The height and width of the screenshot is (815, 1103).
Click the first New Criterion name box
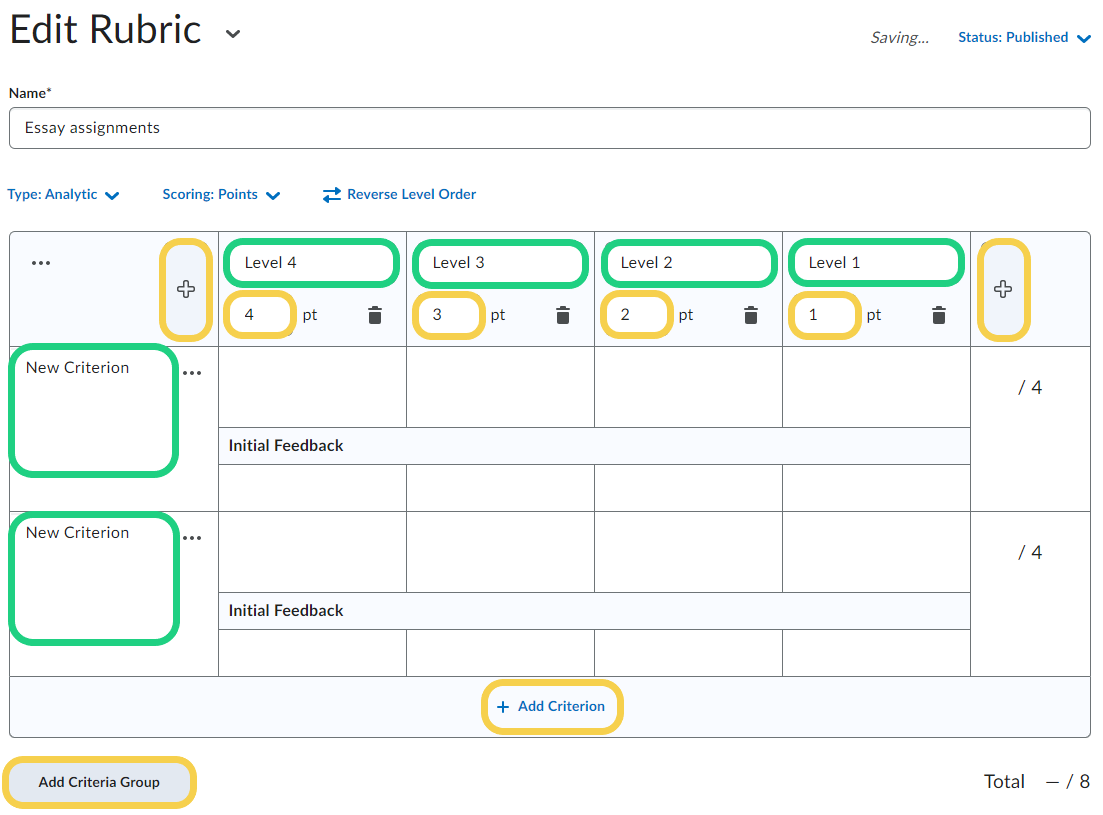click(x=94, y=409)
